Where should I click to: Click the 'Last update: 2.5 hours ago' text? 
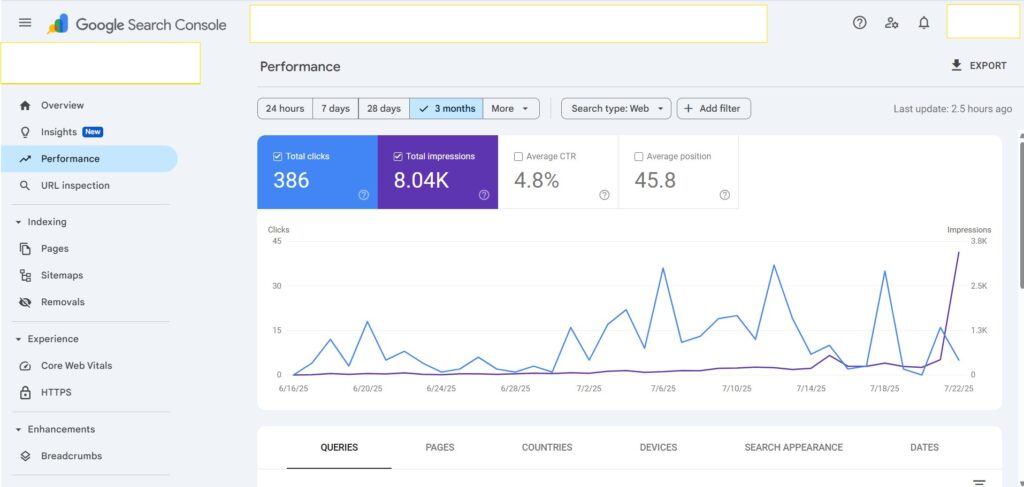point(953,109)
